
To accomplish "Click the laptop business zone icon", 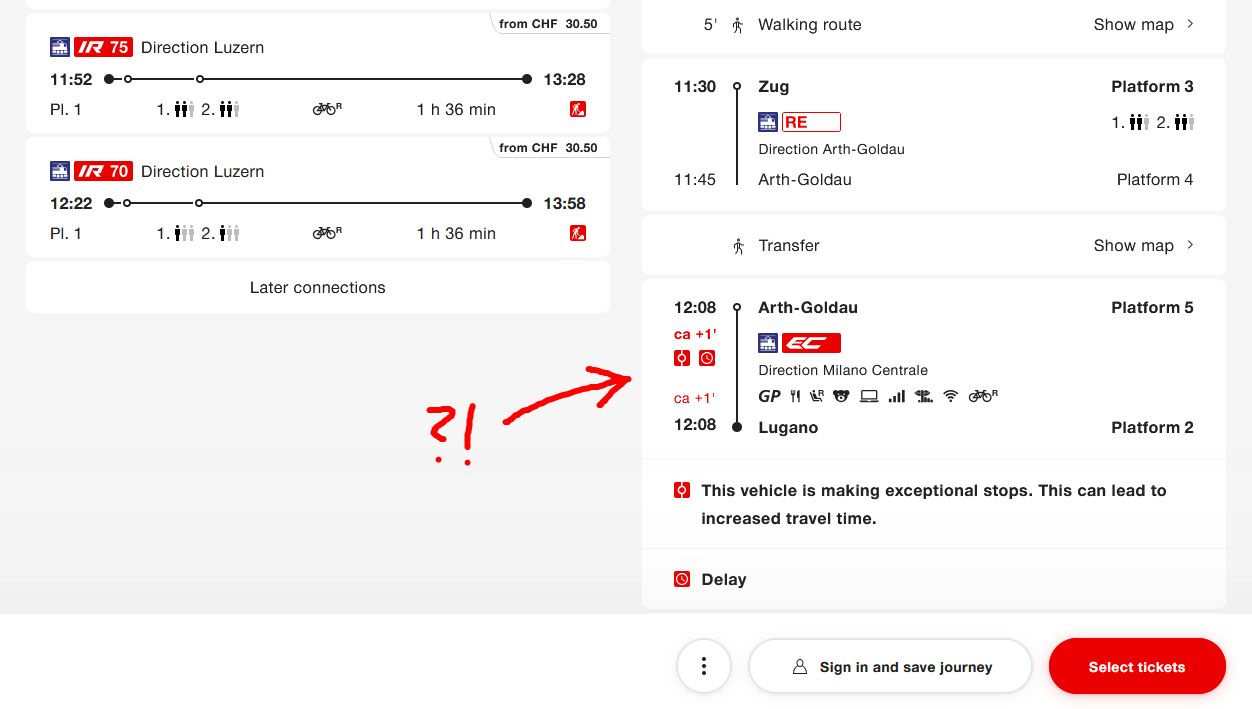I will [869, 396].
